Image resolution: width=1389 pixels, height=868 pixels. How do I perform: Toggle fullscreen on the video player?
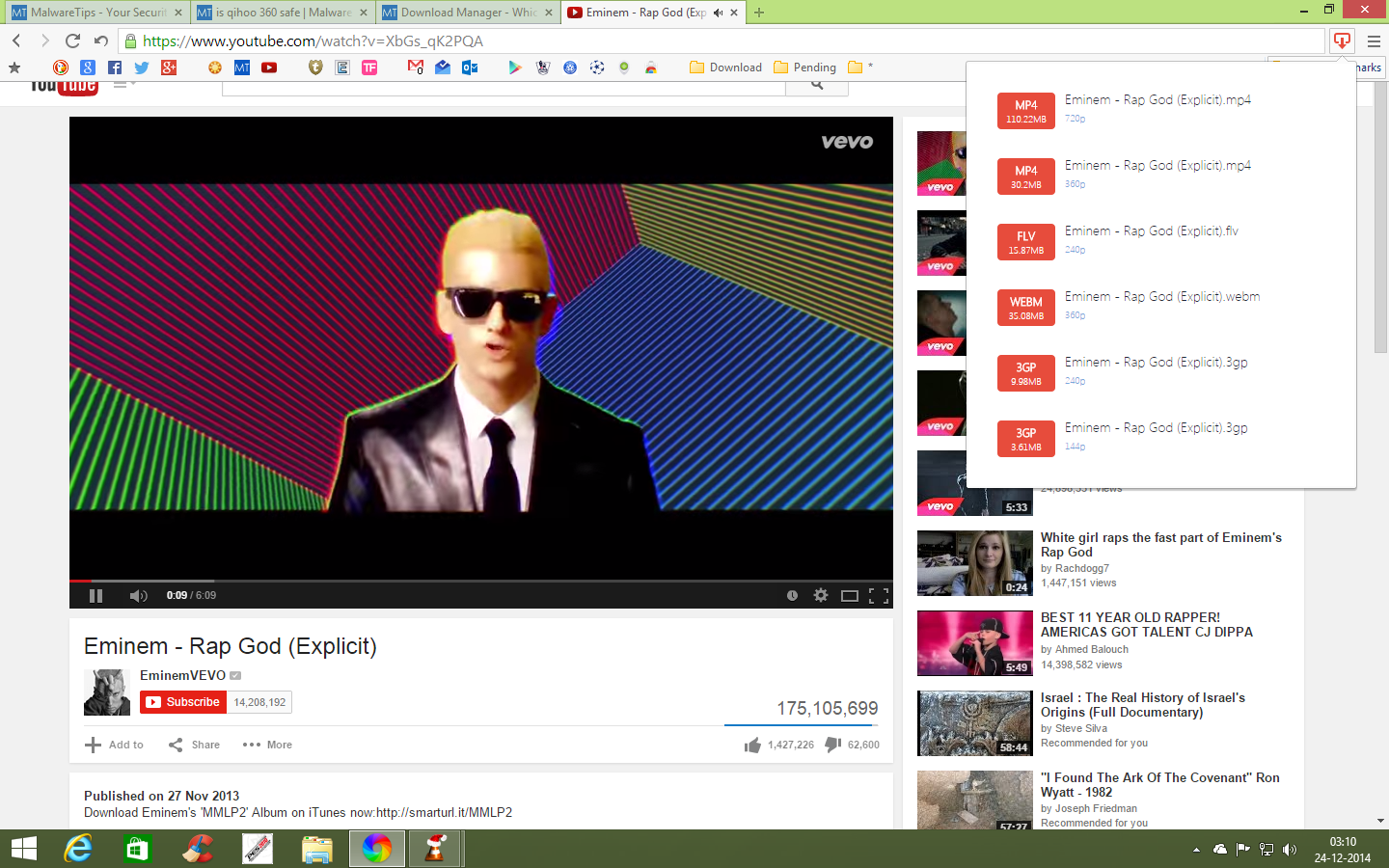pos(879,595)
